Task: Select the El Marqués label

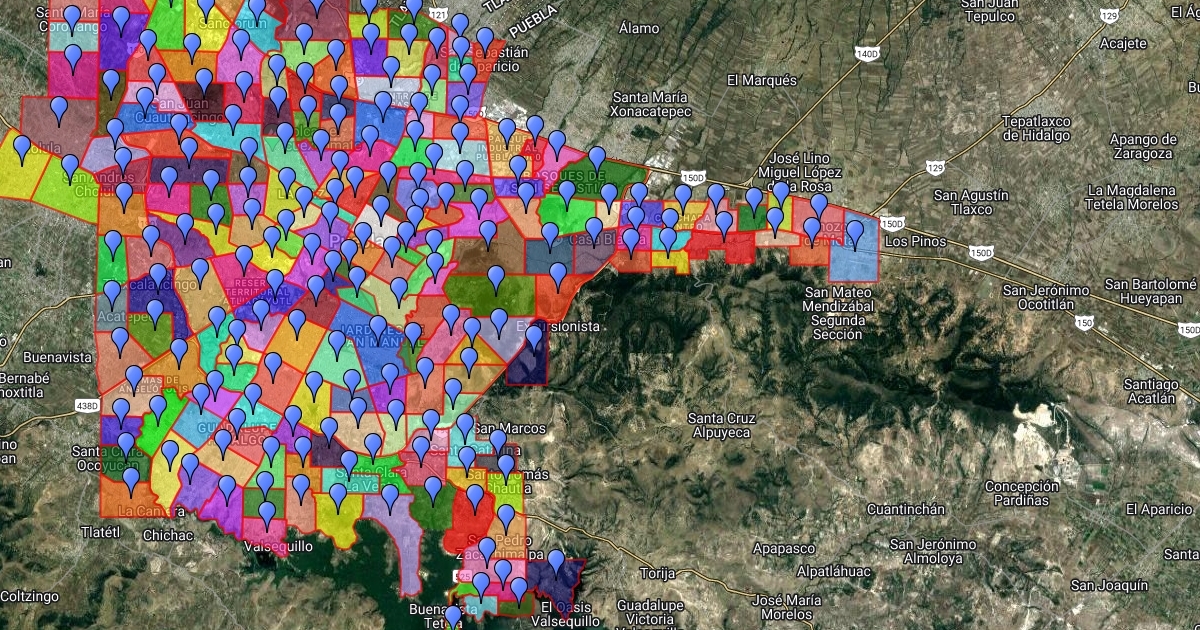Action: click(x=762, y=80)
